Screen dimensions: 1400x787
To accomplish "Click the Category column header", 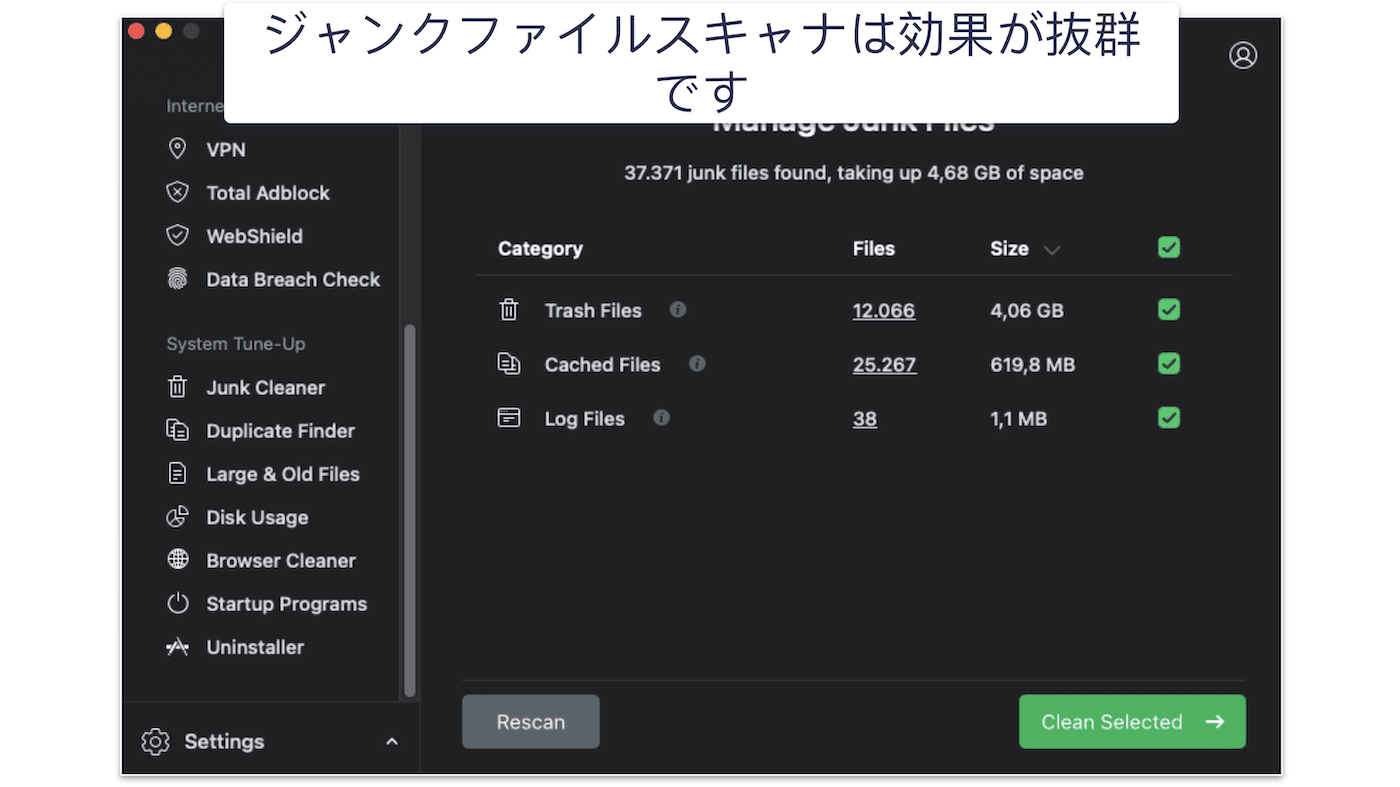I will [540, 248].
